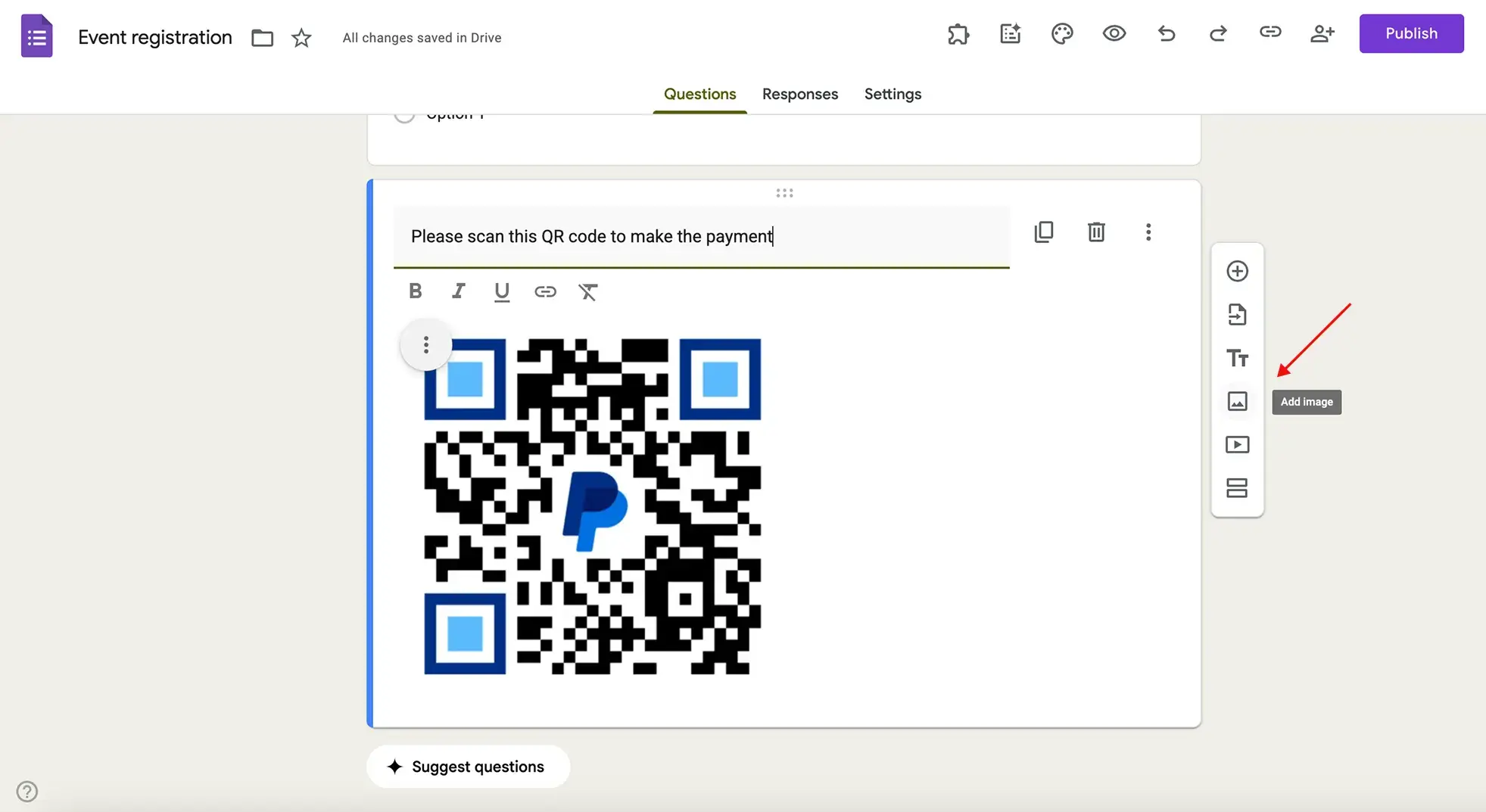This screenshot has width=1486, height=812.
Task: Open image options three-dot menu
Action: [x=425, y=344]
